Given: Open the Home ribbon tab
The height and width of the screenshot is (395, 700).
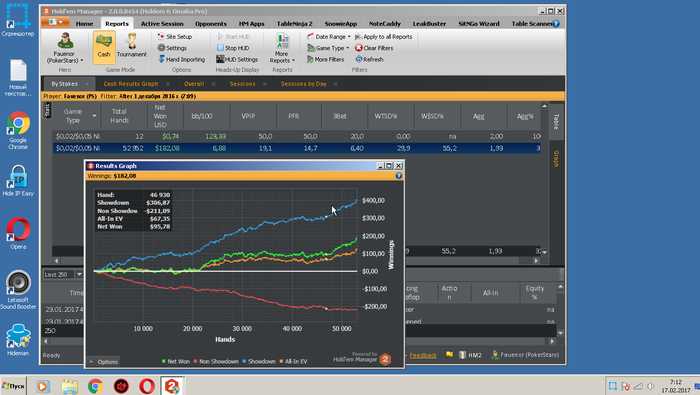Looking at the screenshot, I should [84, 24].
